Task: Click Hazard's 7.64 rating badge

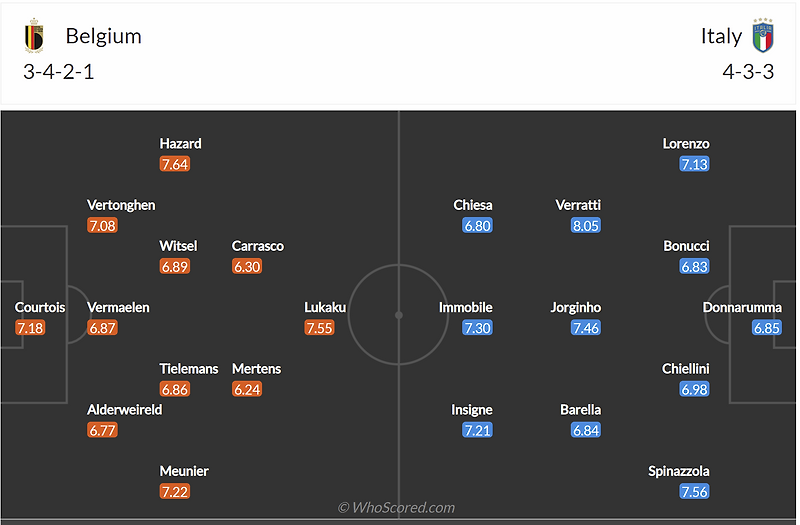Action: (175, 164)
